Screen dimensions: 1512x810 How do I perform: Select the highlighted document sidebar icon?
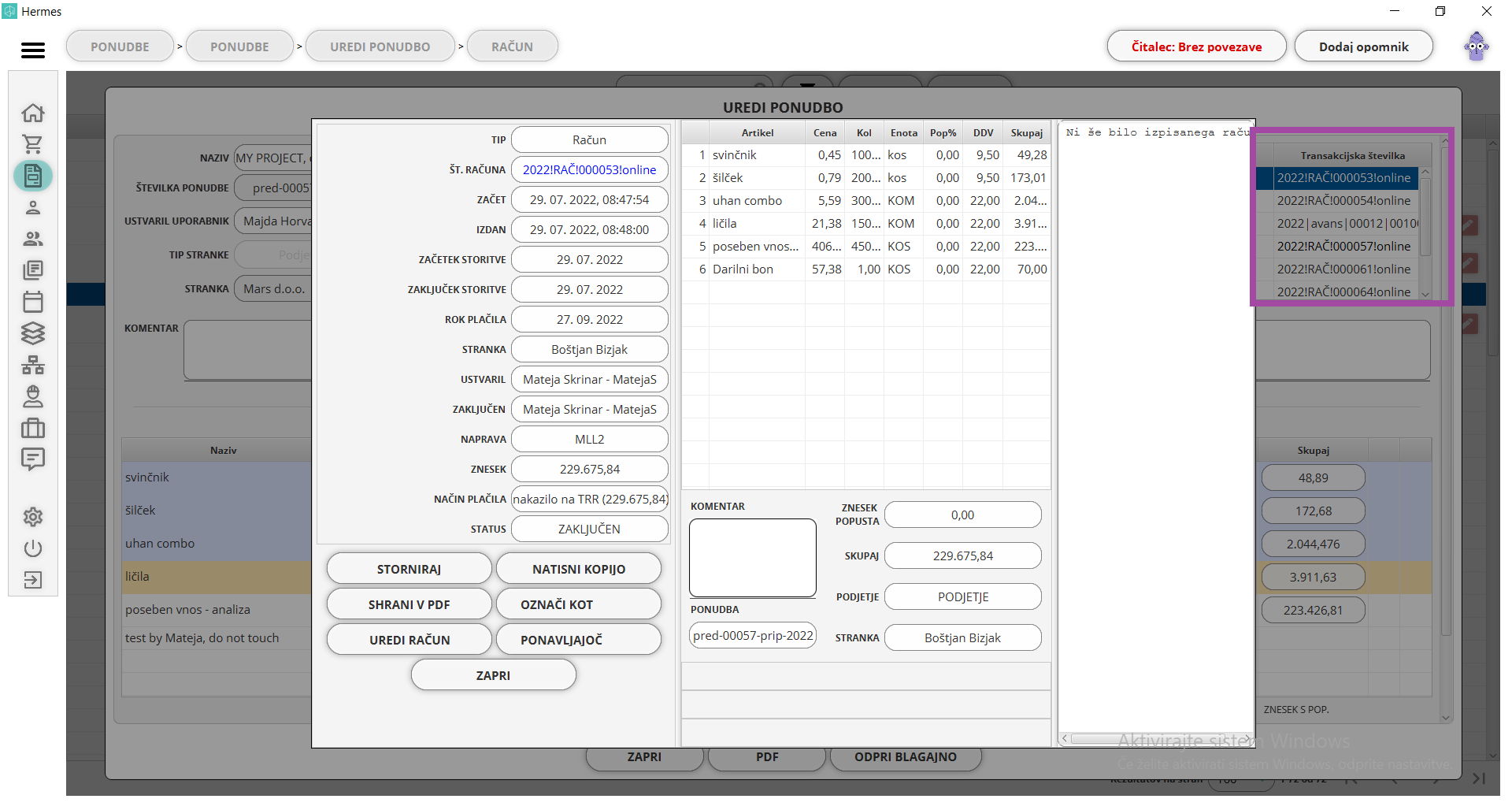point(33,176)
